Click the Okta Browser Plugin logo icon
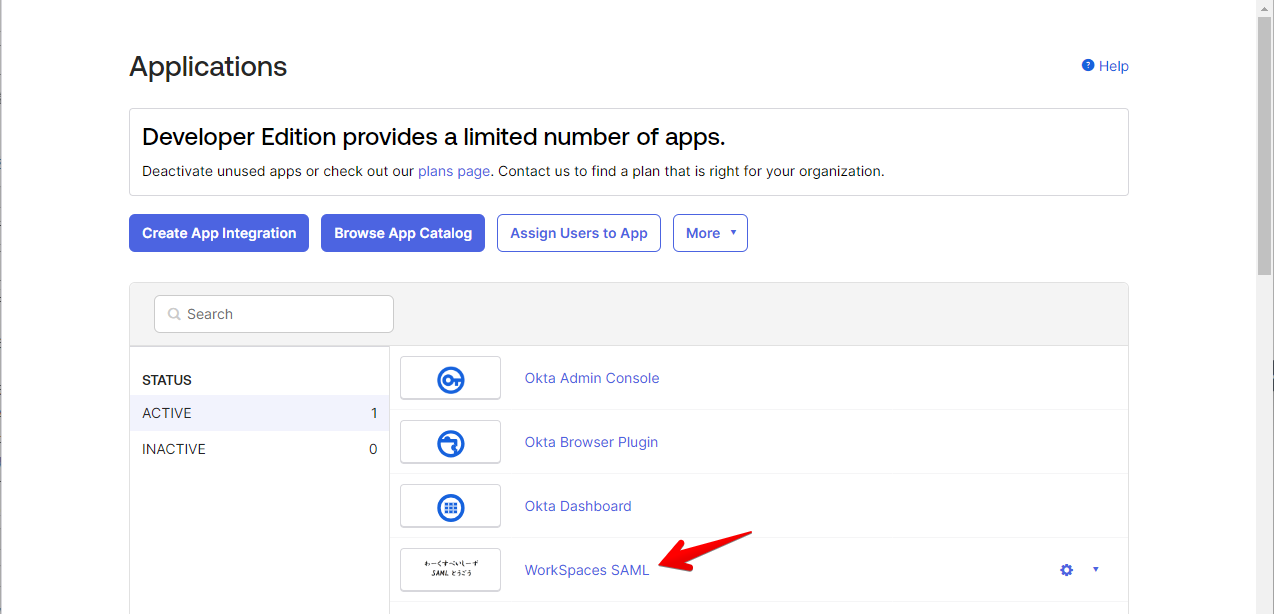Image resolution: width=1274 pixels, height=614 pixels. pyautogui.click(x=450, y=443)
